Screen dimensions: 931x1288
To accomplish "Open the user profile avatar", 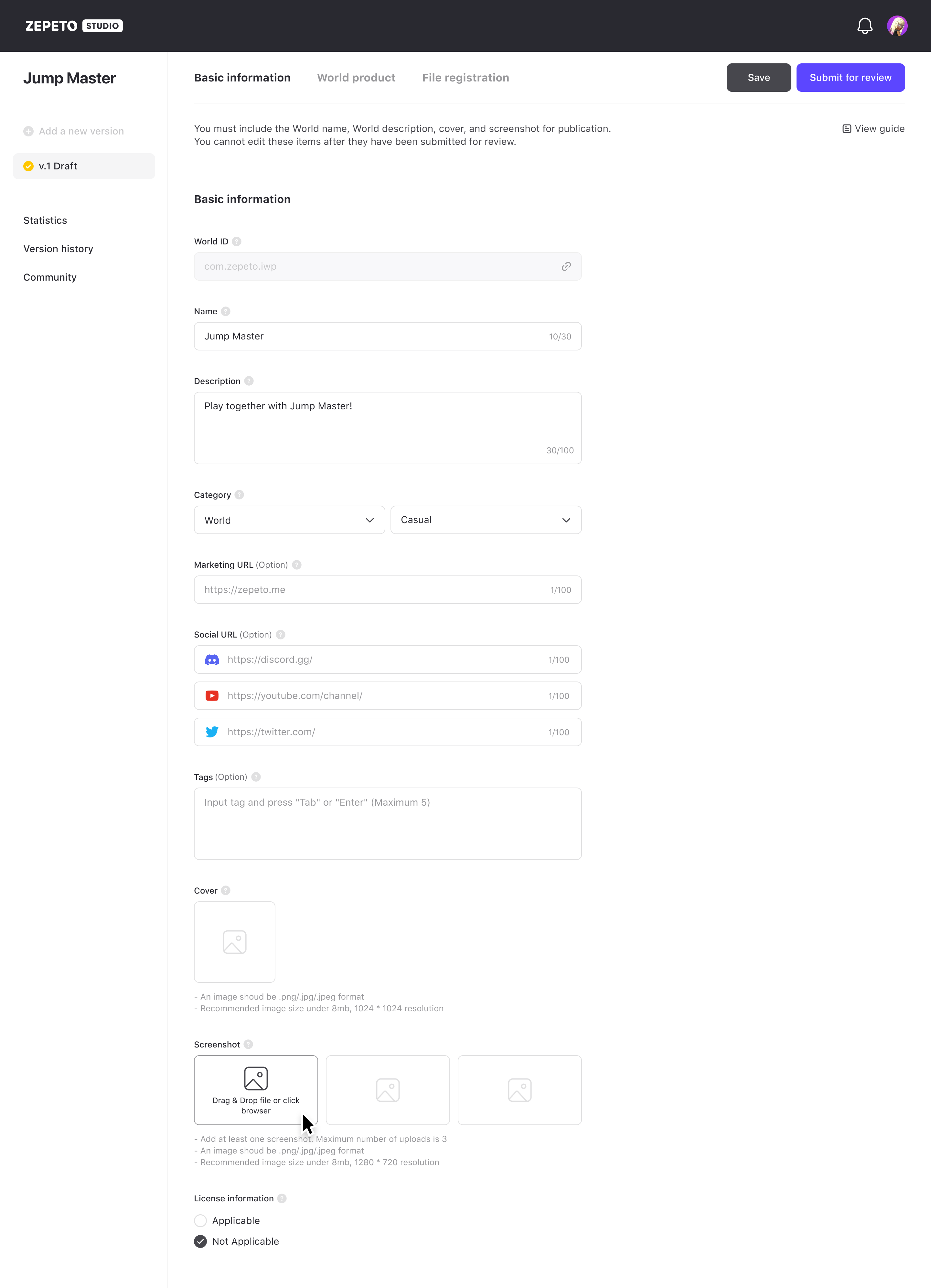I will (897, 26).
